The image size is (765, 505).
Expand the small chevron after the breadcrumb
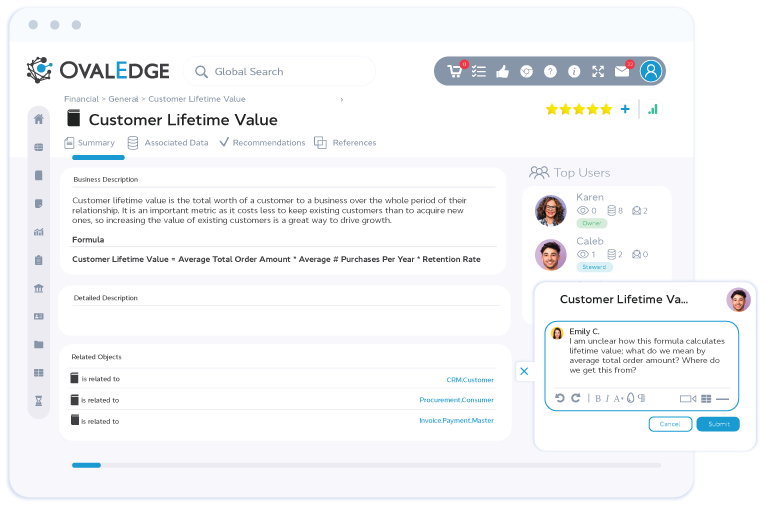tap(342, 100)
